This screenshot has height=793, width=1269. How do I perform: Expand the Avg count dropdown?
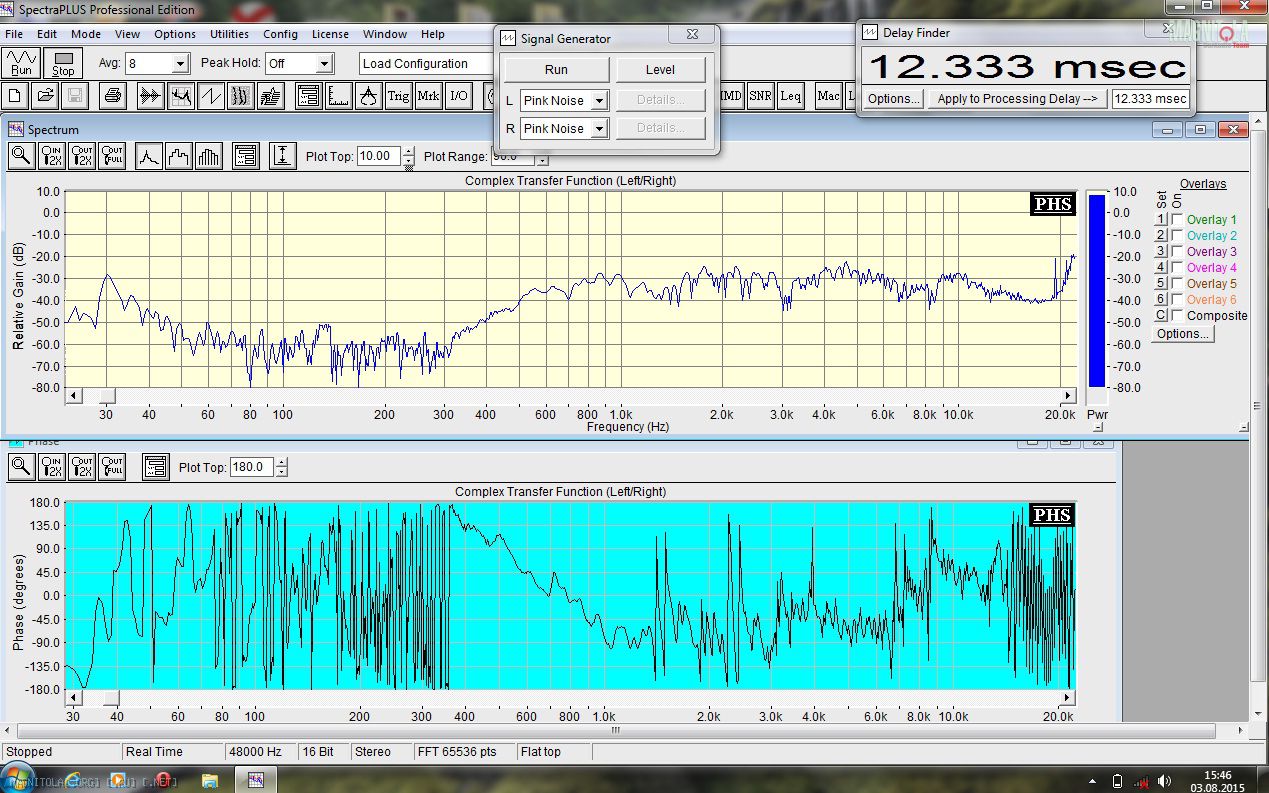pyautogui.click(x=180, y=64)
